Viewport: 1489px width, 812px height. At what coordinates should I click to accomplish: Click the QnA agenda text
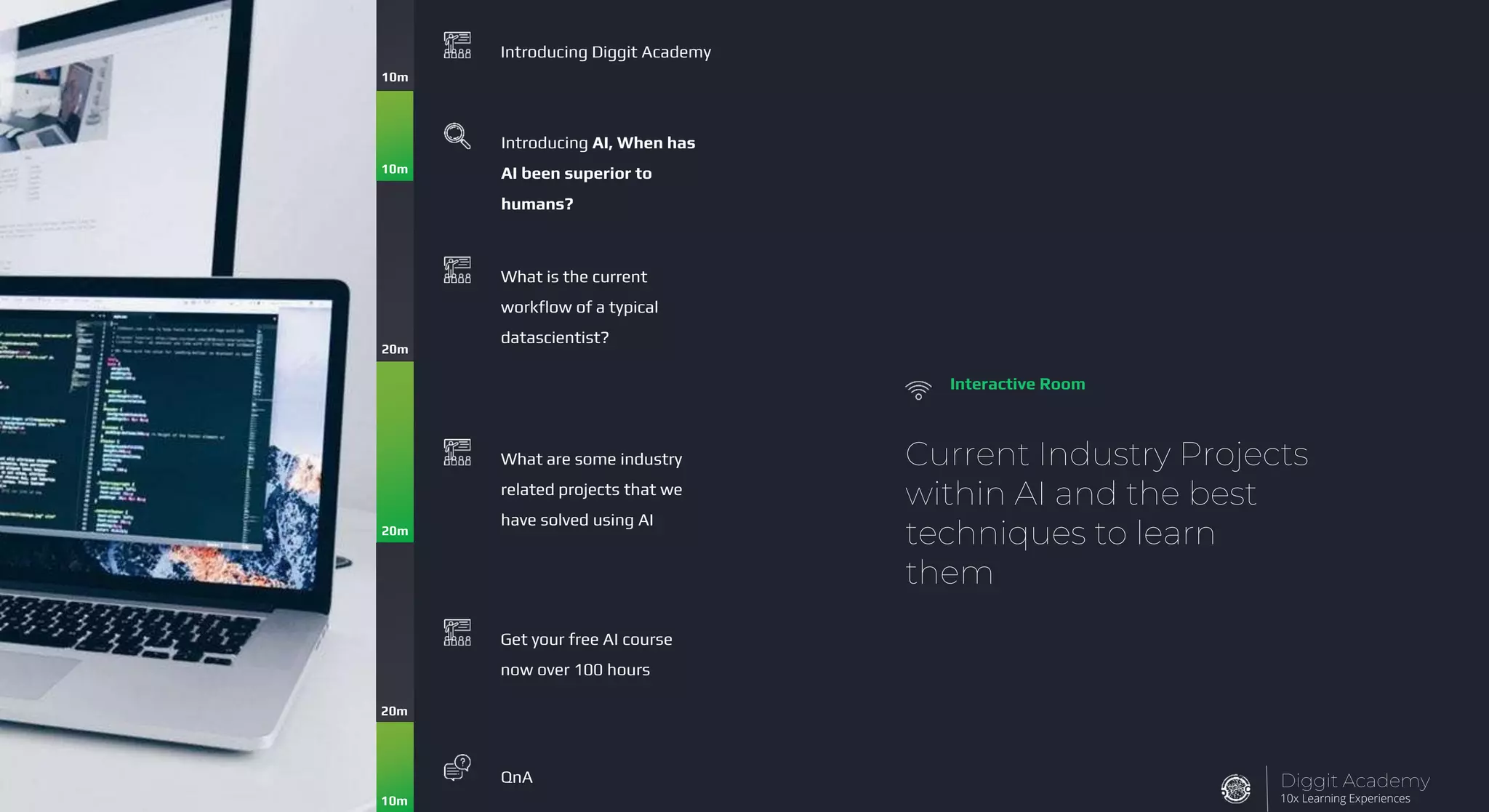[x=516, y=777]
